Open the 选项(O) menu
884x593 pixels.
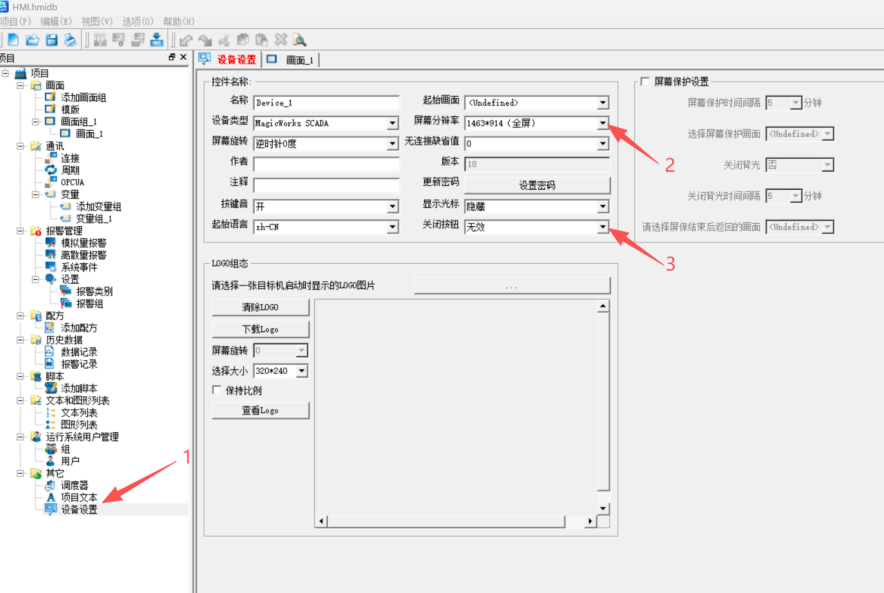pos(138,21)
